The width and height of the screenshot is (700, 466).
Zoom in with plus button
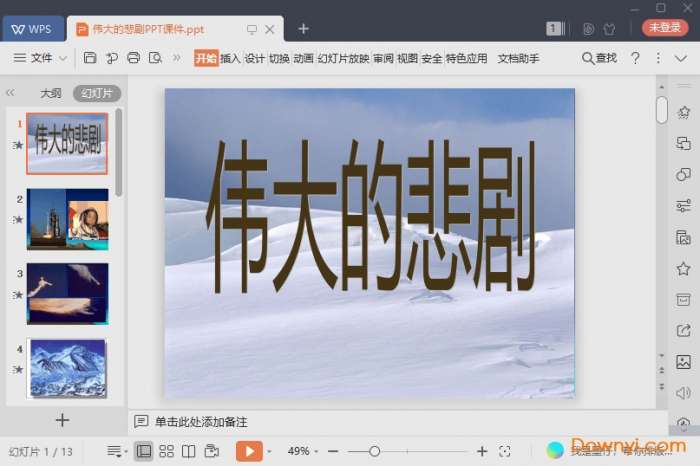pos(482,451)
